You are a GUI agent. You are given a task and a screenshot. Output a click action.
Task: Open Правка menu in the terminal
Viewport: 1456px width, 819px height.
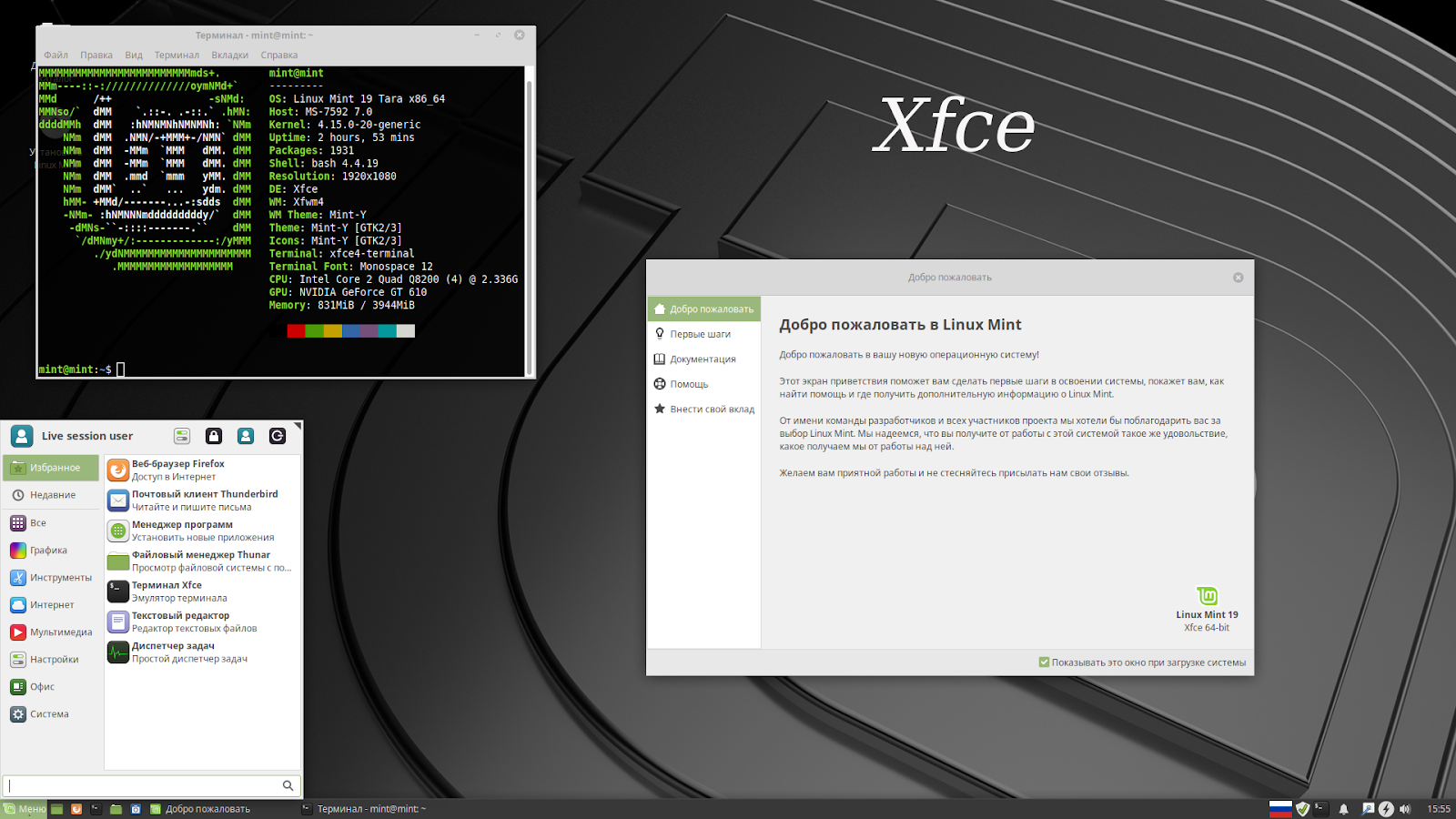tap(96, 56)
